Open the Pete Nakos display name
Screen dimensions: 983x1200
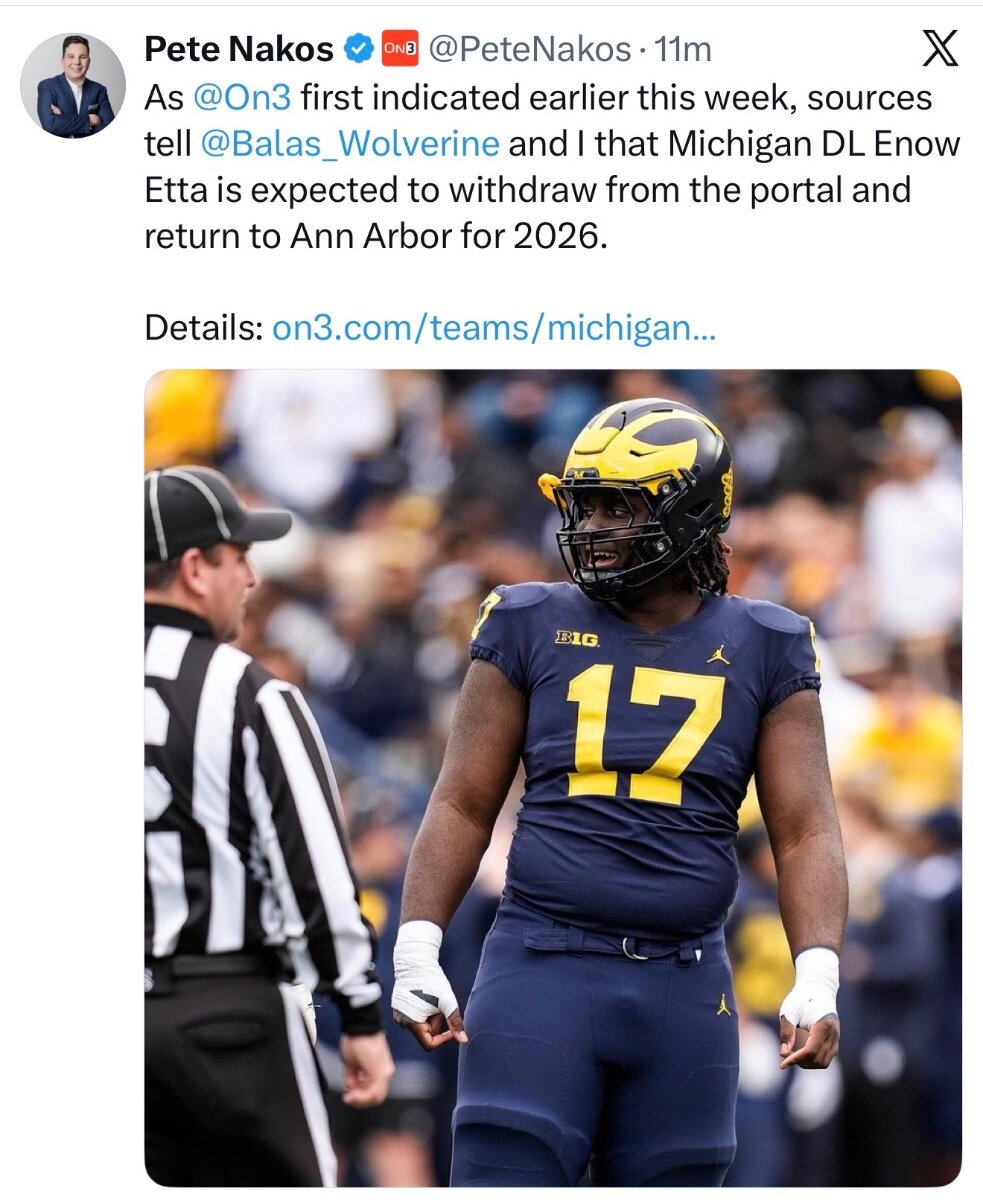point(238,48)
